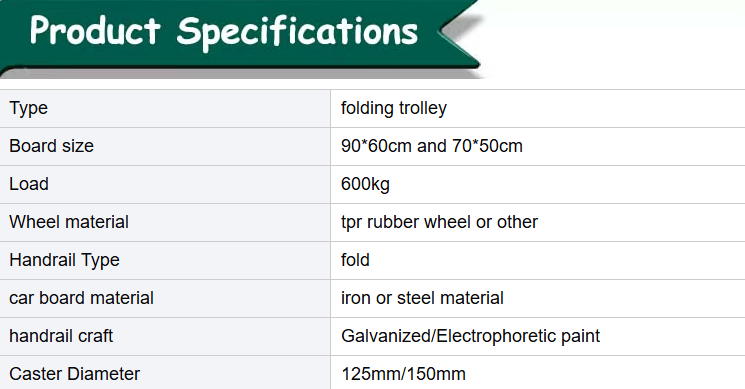
Task: Click the 90*60cm and 70*50cm value
Action: point(432,146)
